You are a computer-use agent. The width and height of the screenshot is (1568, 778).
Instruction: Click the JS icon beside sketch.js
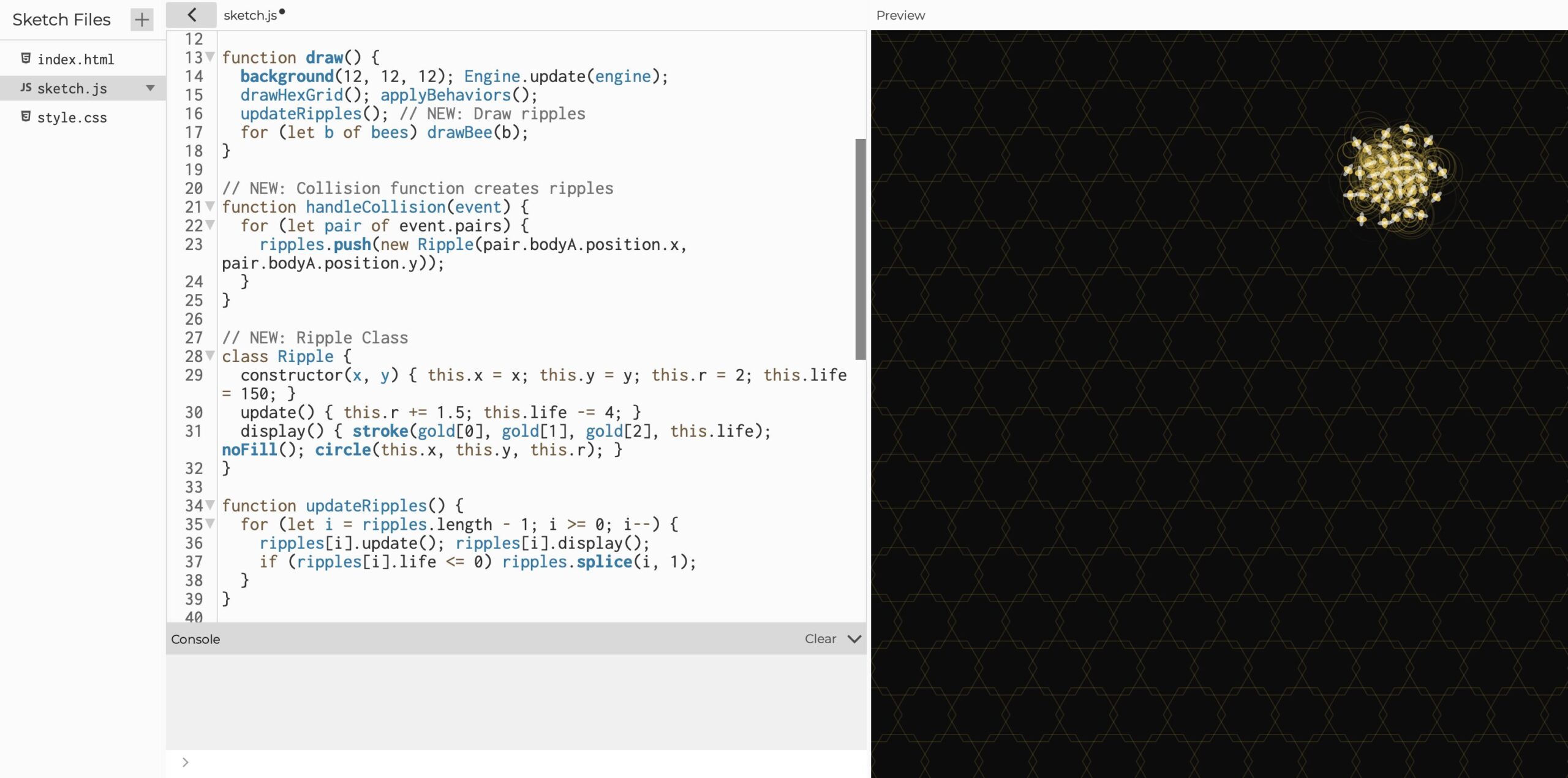point(26,88)
